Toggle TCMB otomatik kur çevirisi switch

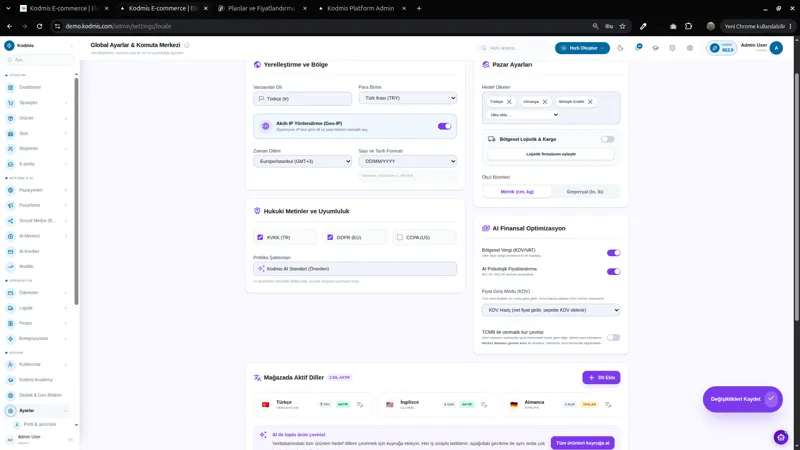tap(613, 337)
